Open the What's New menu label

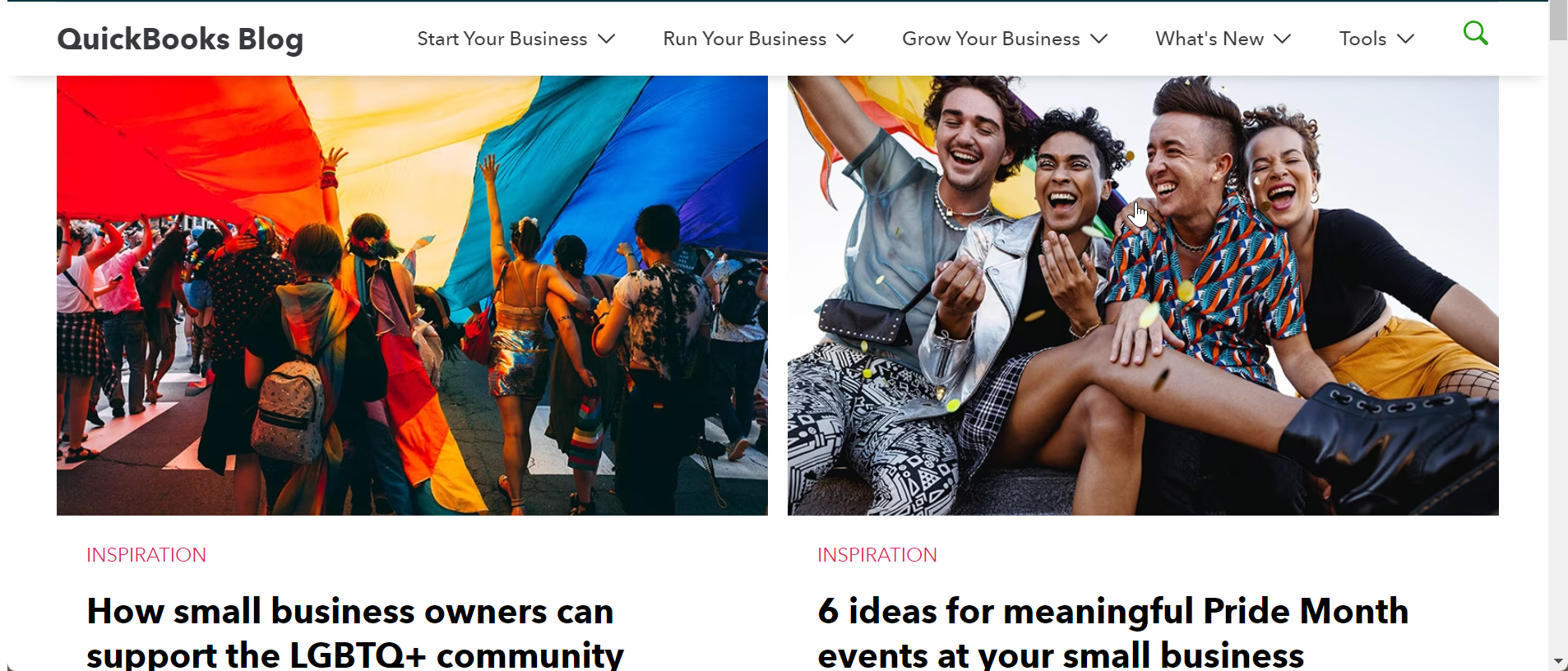click(1210, 39)
